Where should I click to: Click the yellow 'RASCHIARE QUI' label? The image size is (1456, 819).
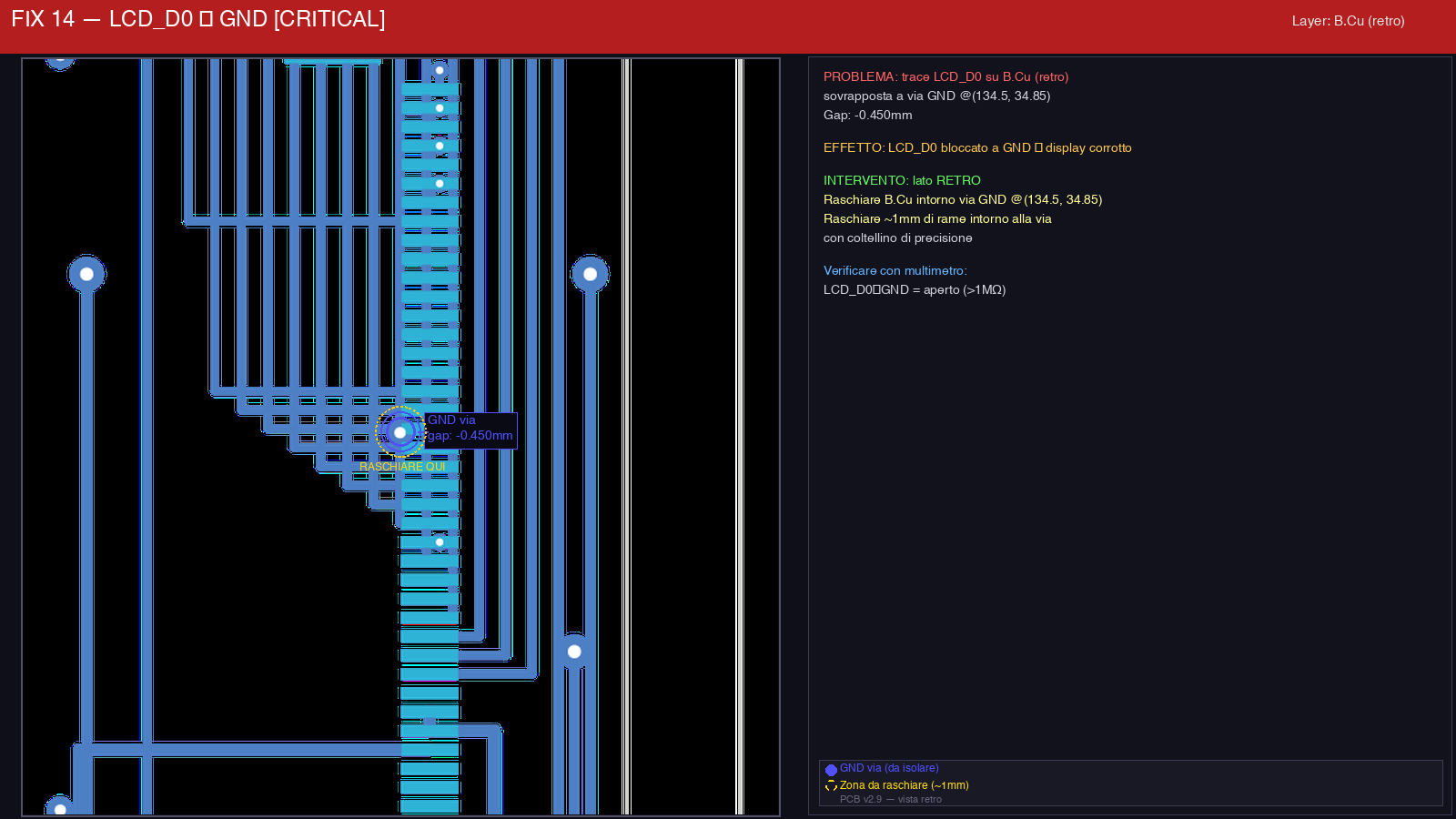(402, 467)
